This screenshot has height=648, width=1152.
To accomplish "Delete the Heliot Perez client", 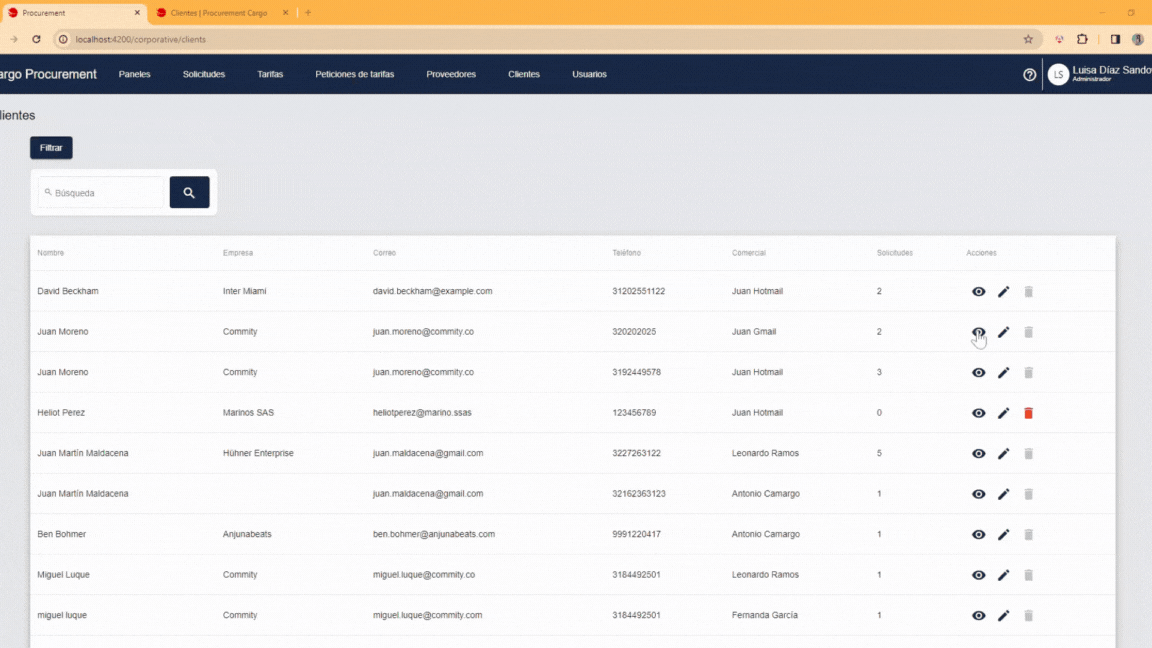I will click(x=1028, y=413).
